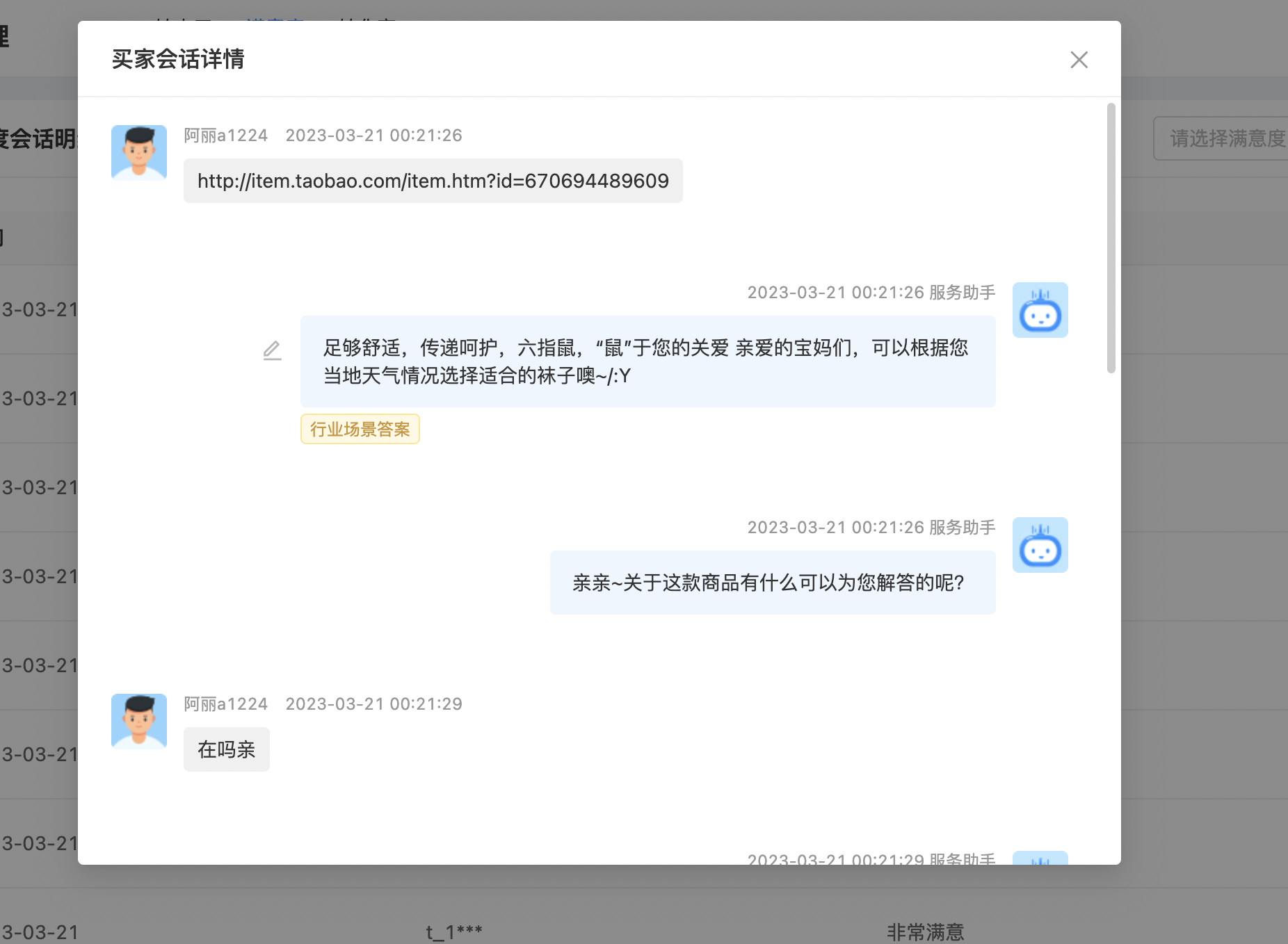Open the taobao item link message
The image size is (1288, 944).
pos(433,181)
